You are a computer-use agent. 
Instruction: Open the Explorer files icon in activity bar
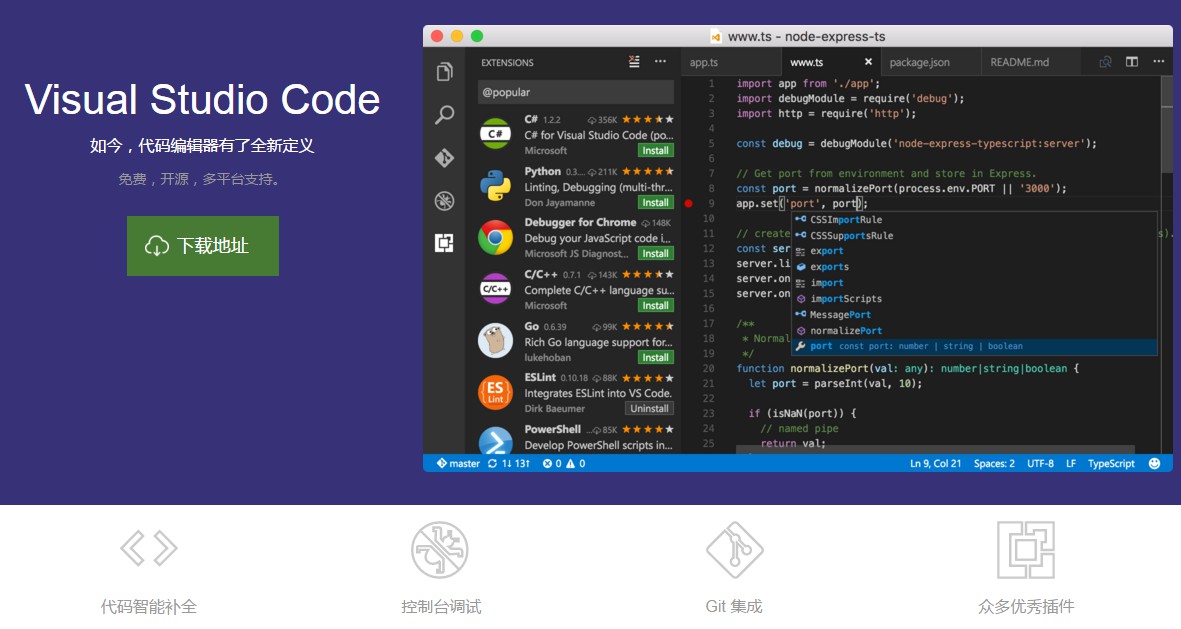[444, 72]
